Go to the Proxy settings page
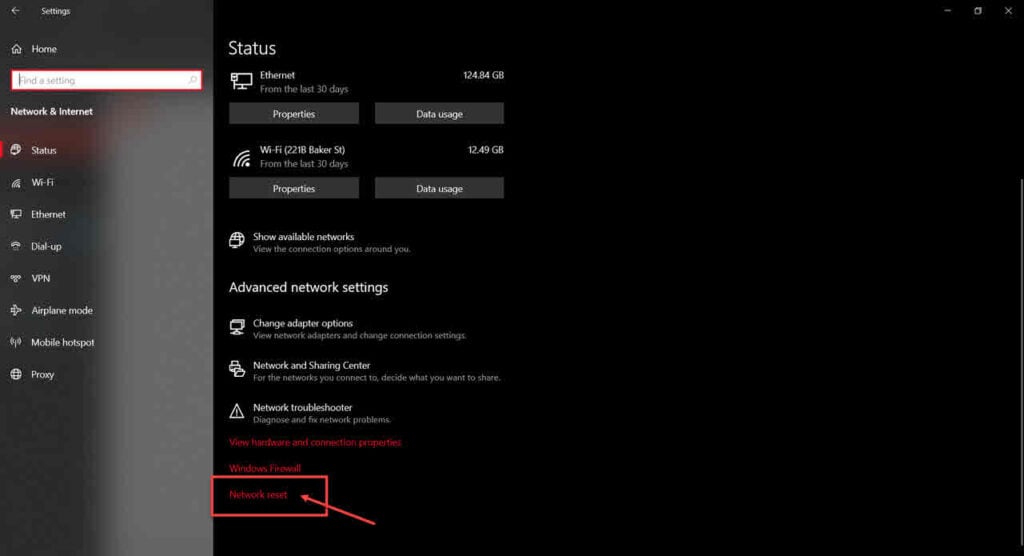 42,374
